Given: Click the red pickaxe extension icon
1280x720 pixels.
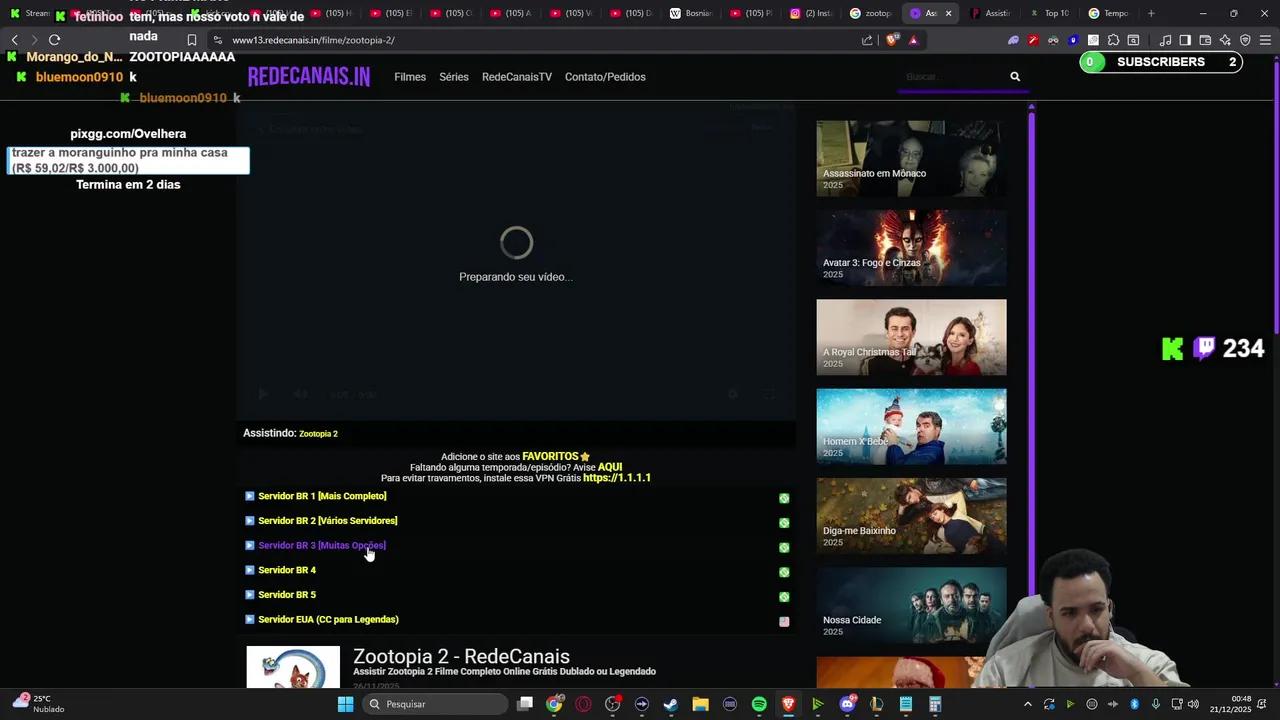Looking at the screenshot, I should [x=1033, y=40].
